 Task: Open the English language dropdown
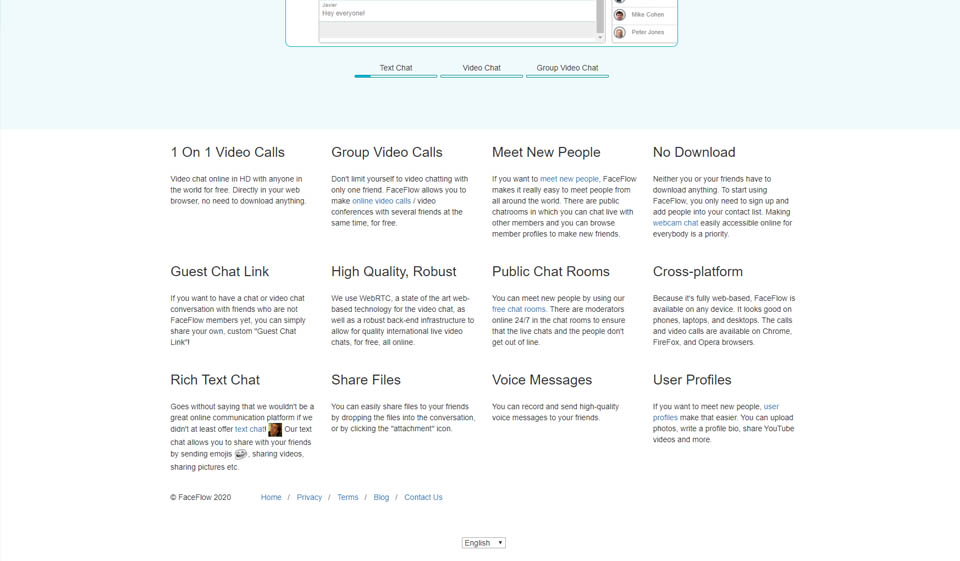484,543
